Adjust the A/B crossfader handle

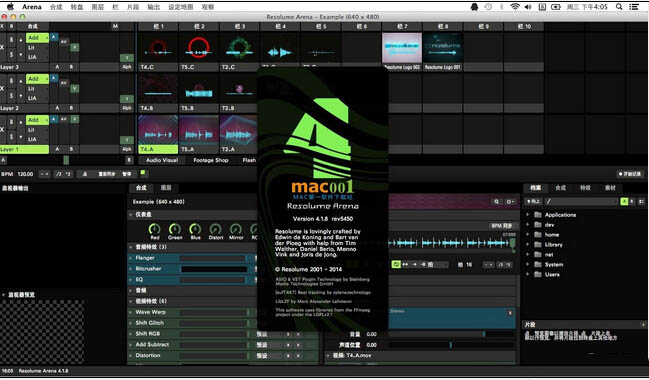click(66, 160)
